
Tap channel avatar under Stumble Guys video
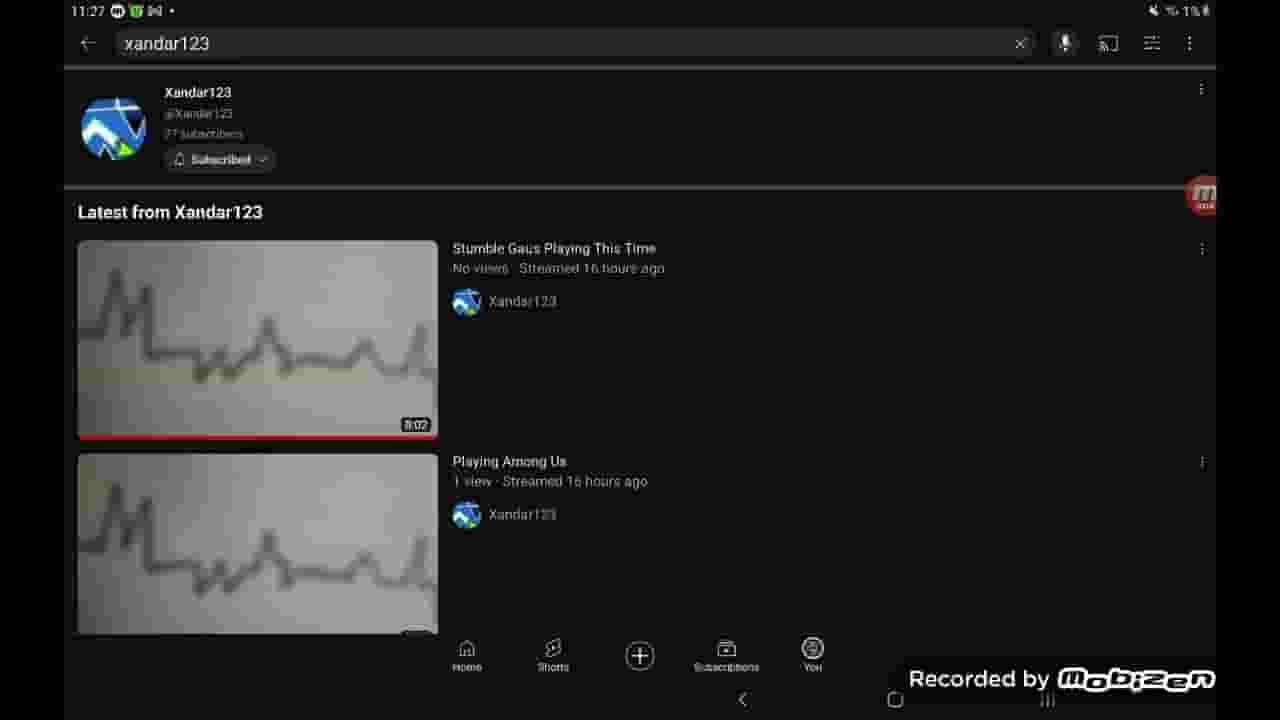pyautogui.click(x=467, y=302)
